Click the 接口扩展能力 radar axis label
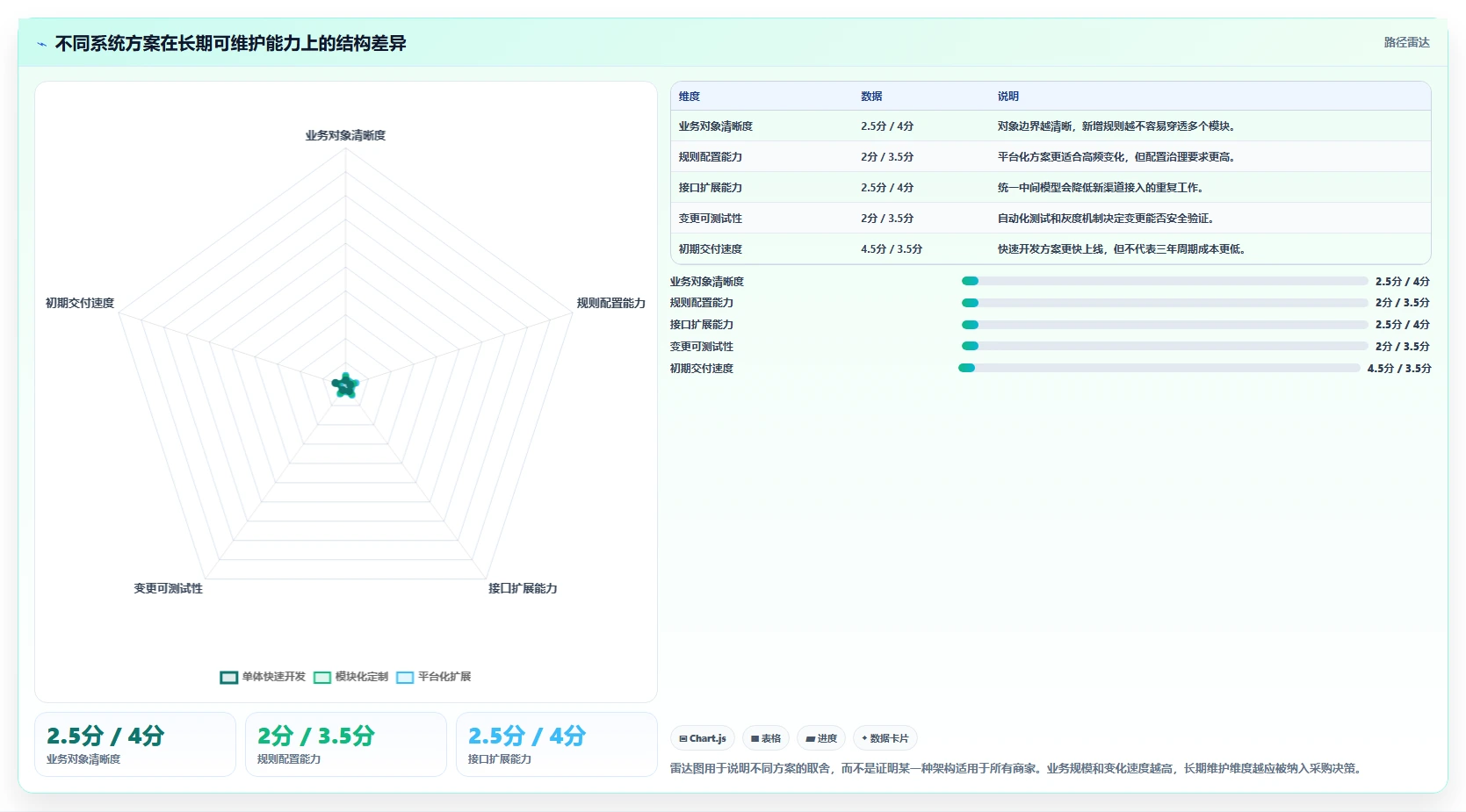This screenshot has width=1466, height=812. pos(523,588)
